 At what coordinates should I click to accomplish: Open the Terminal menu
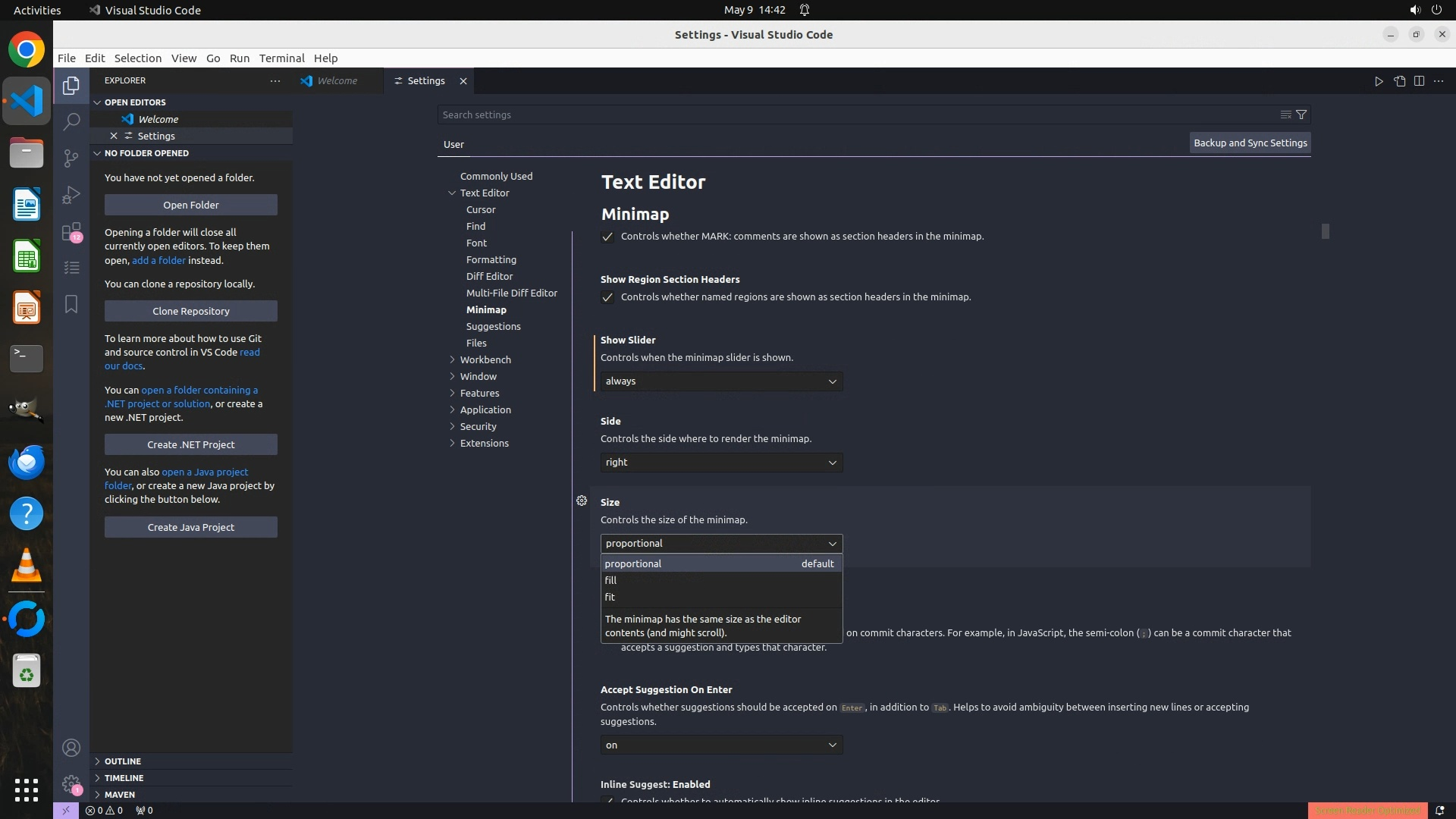(281, 58)
